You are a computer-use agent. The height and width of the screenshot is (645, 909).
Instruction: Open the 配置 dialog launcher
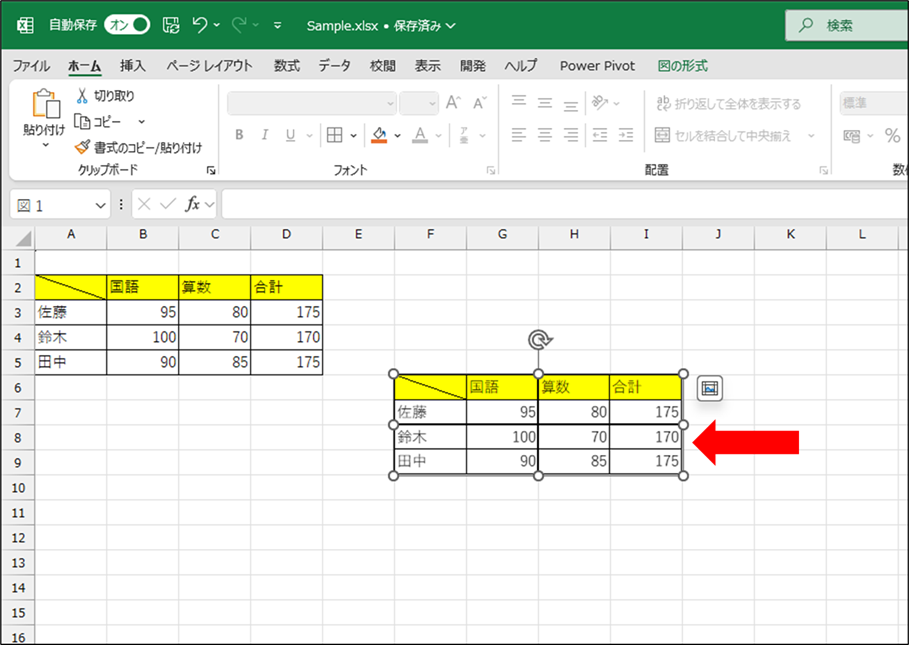click(x=823, y=170)
